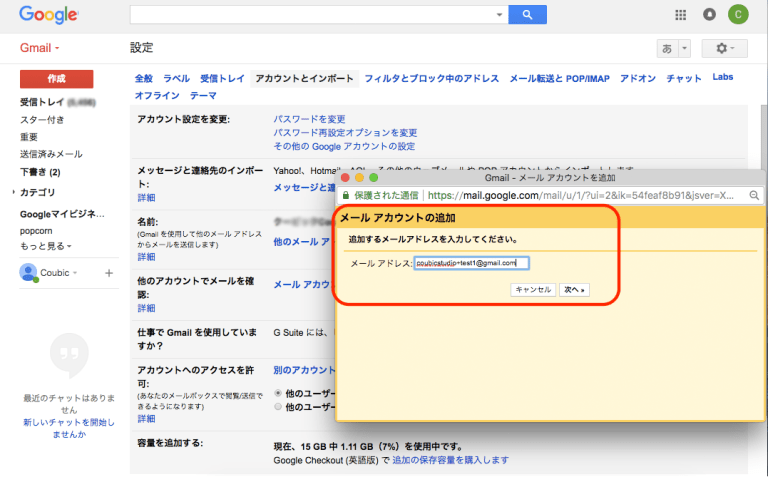Open 下書き (2) in the sidebar

click(40, 172)
